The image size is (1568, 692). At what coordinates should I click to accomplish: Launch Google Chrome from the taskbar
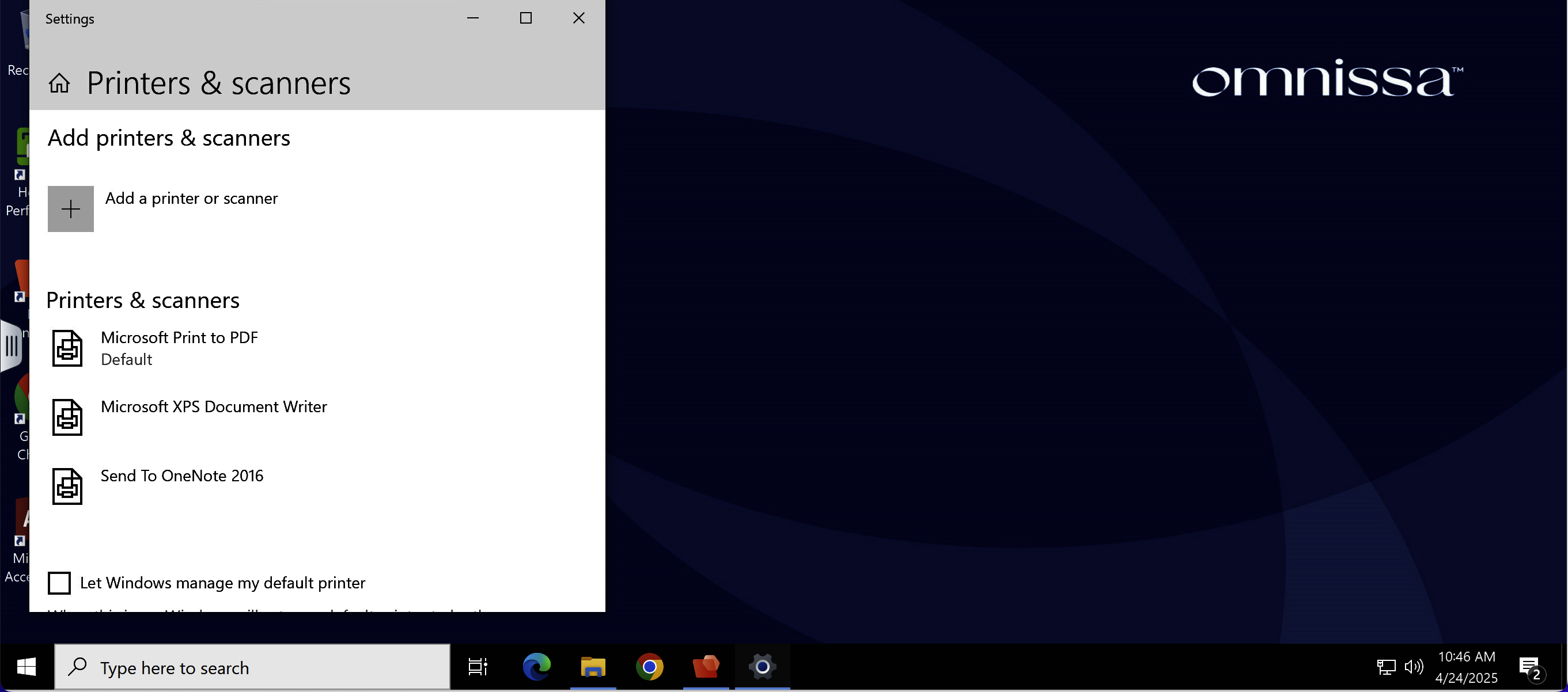click(649, 667)
